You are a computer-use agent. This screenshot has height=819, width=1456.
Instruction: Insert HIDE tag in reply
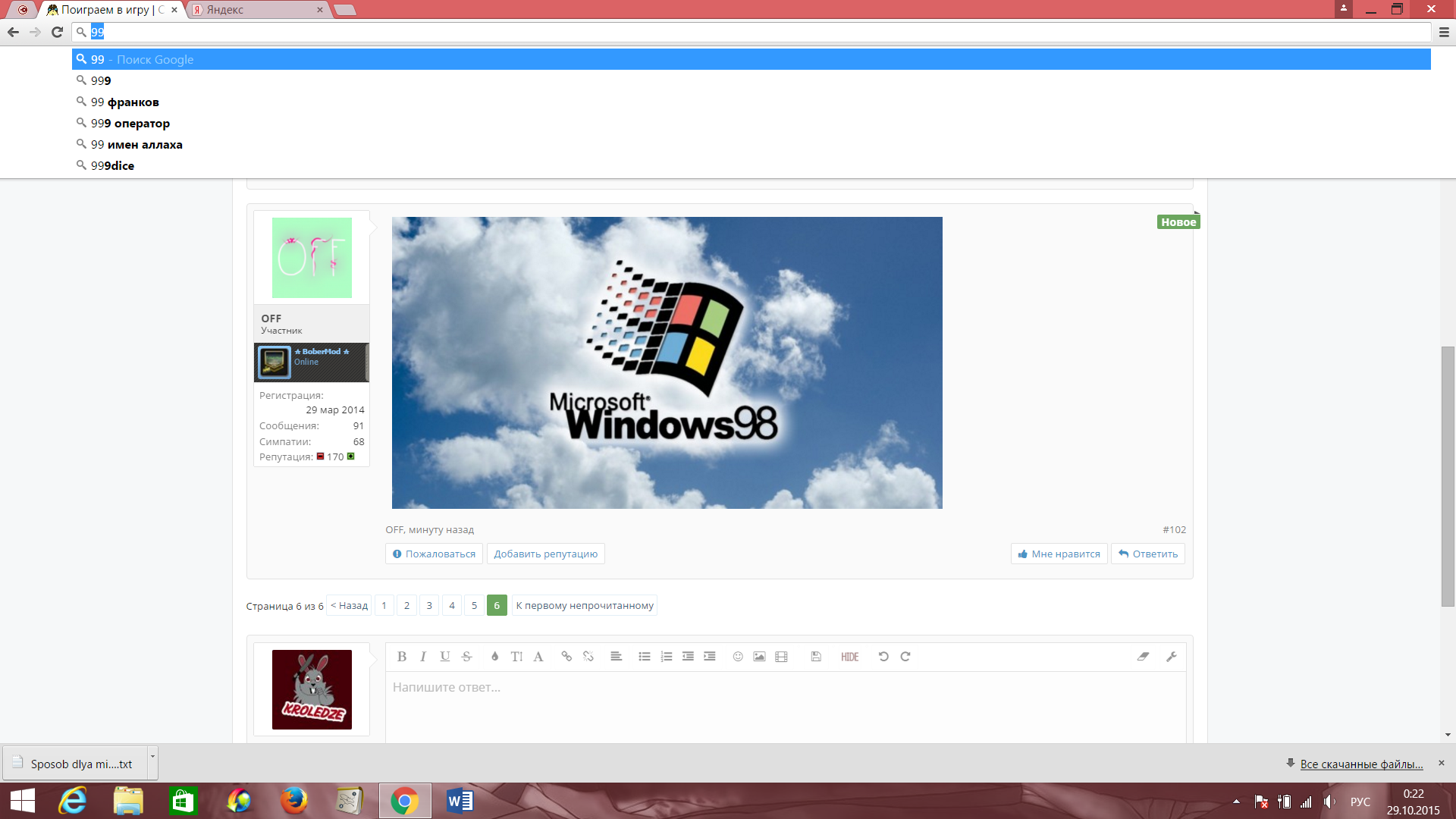(850, 657)
